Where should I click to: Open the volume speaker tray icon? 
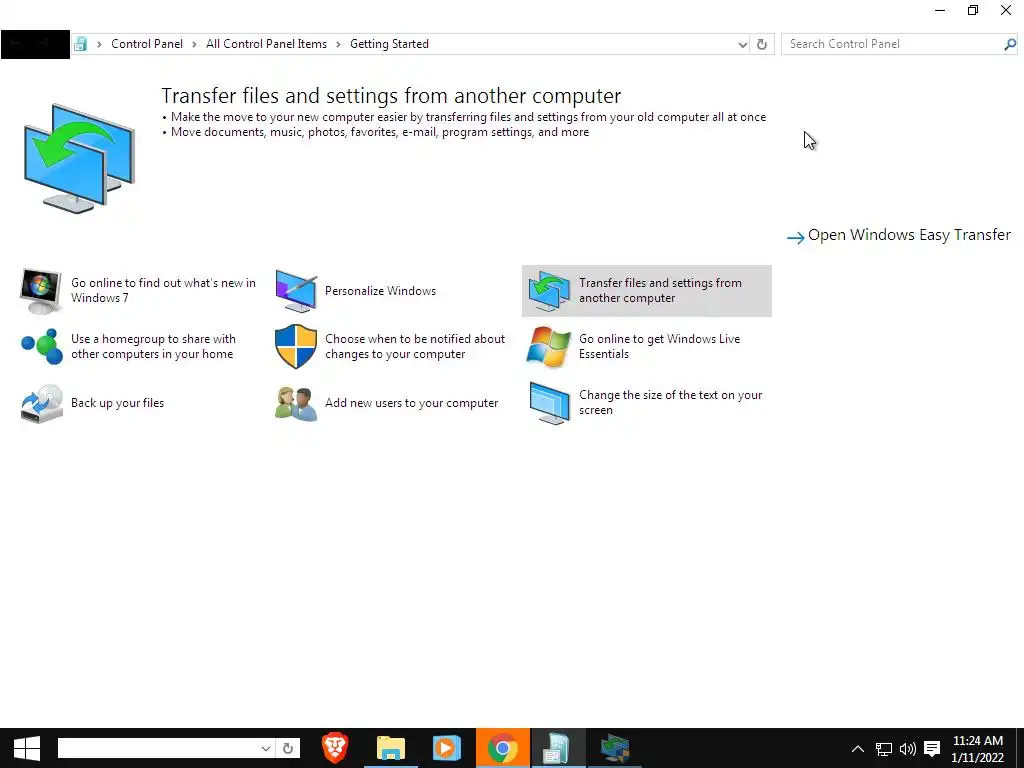(908, 749)
